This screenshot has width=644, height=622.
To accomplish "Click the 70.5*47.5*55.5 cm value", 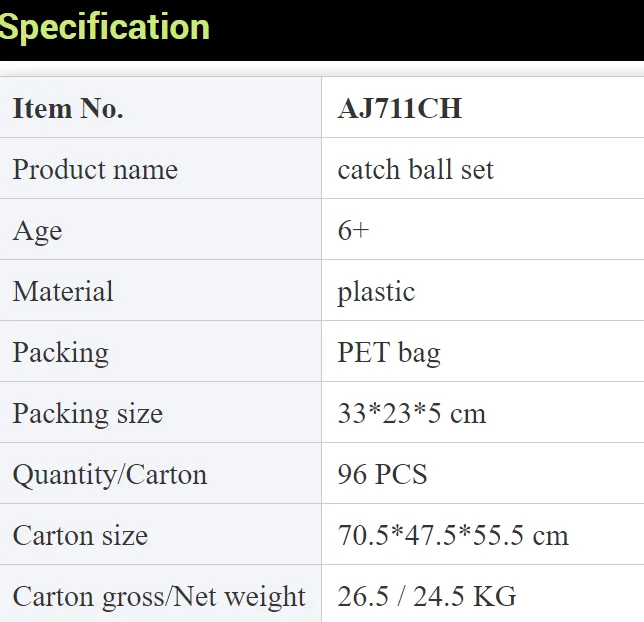I will [x=453, y=535].
